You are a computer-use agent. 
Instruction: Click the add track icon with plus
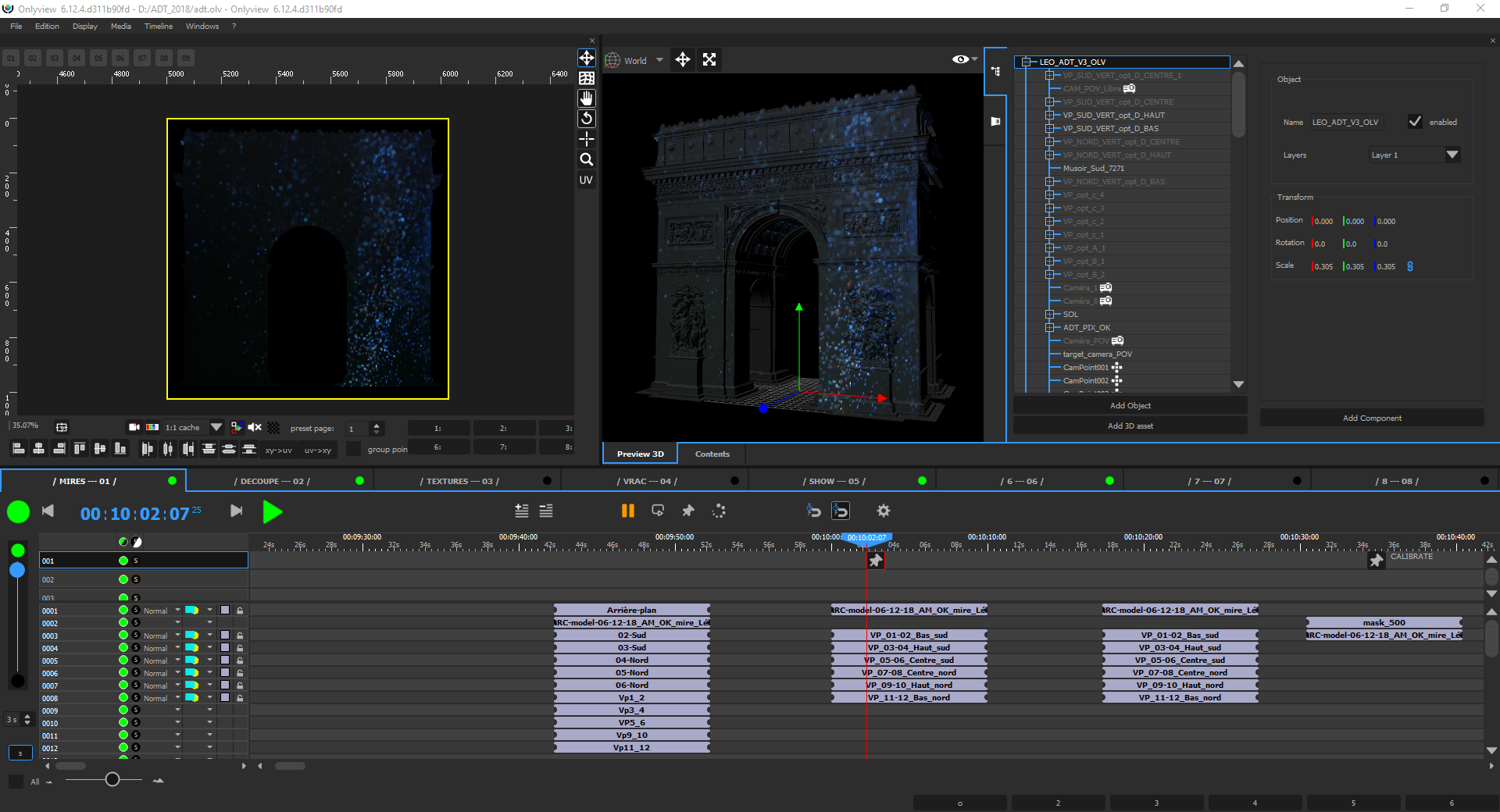click(522, 511)
